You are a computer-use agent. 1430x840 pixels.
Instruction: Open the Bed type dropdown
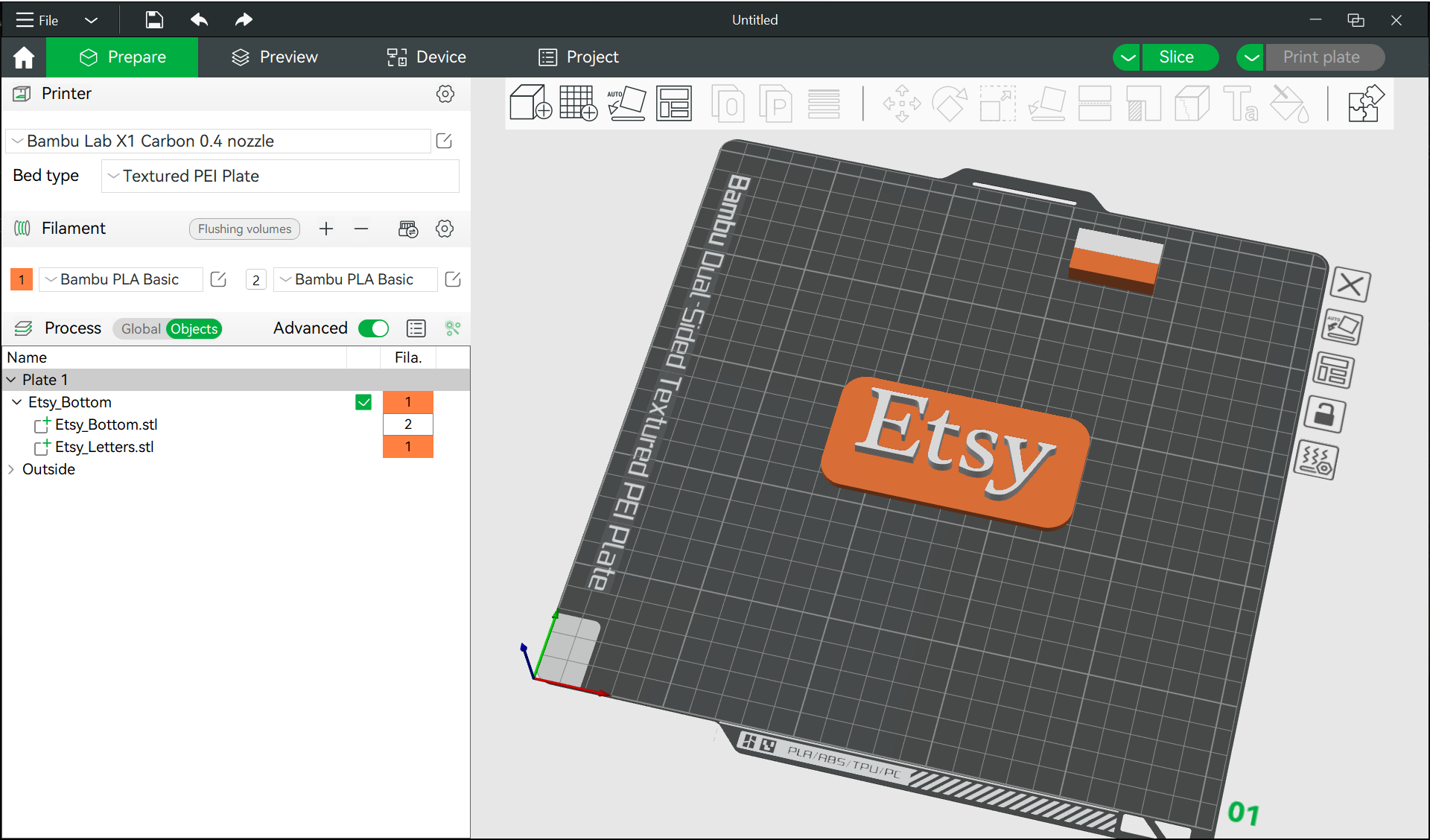coord(279,176)
